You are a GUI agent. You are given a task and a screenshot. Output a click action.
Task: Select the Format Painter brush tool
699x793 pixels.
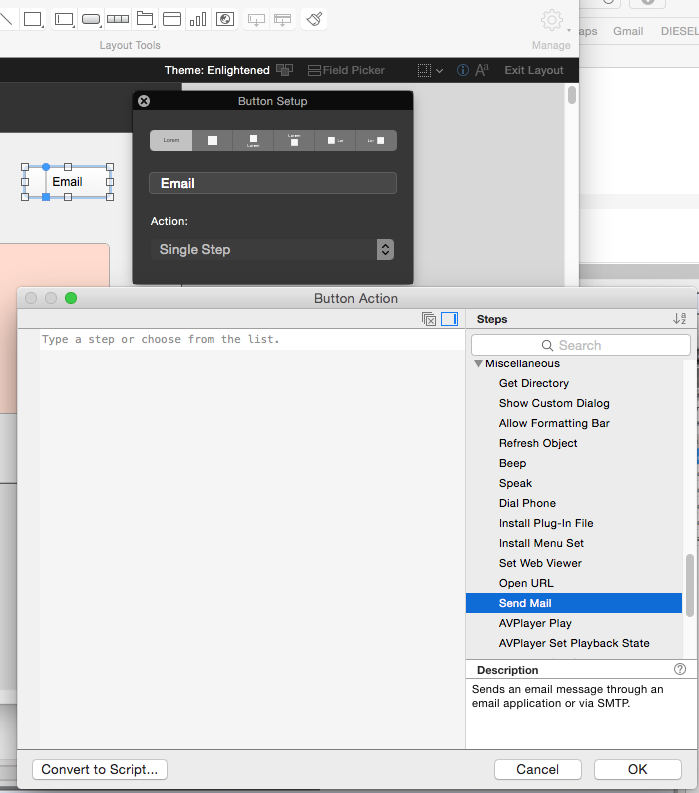(x=314, y=20)
